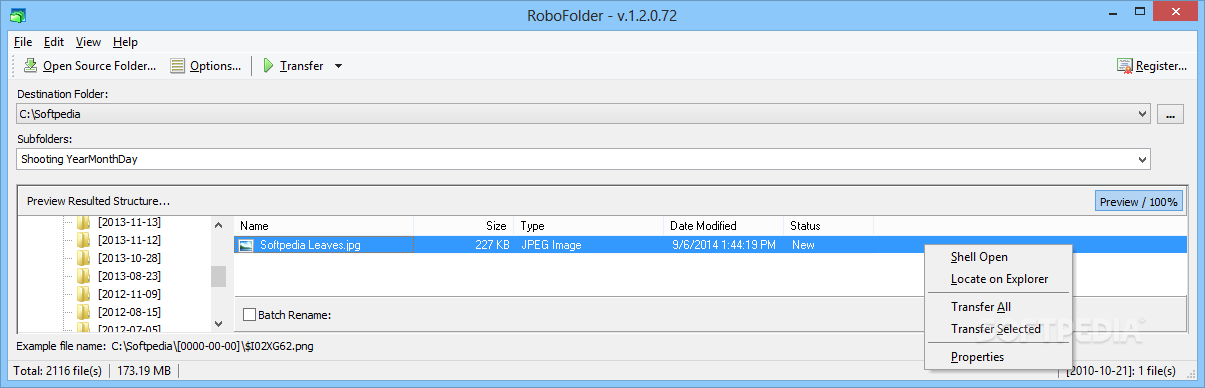Click the Register... button
Viewport: 1205px width, 388px height.
coord(1152,66)
